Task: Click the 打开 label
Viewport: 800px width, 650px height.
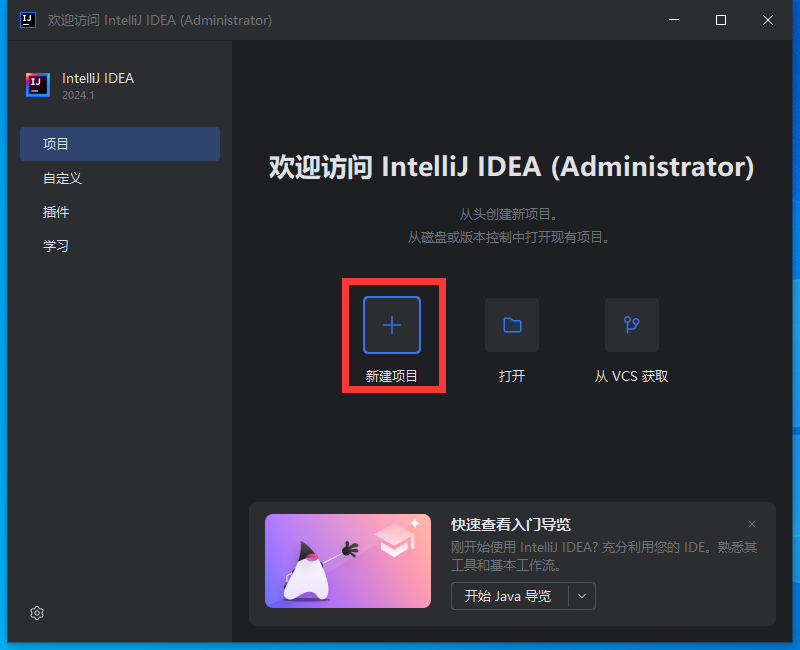Action: point(512,376)
